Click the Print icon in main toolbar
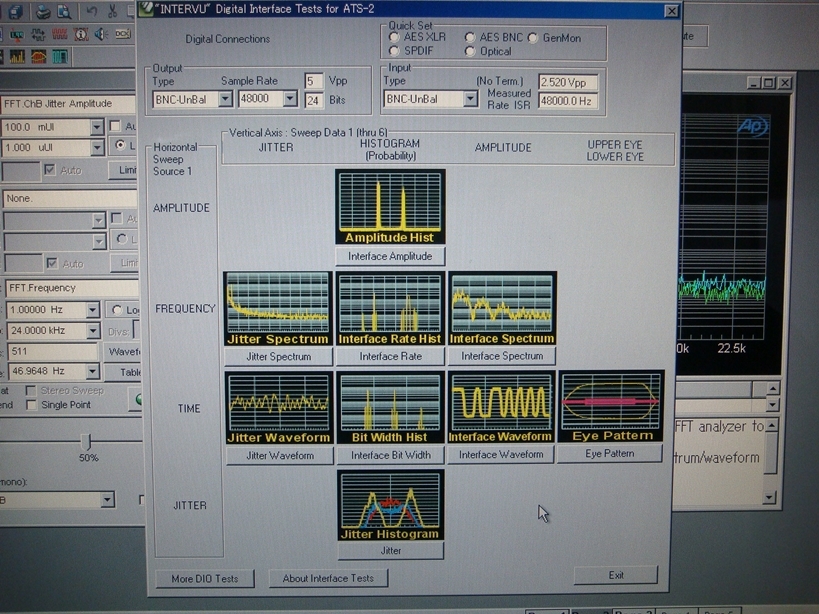Image resolution: width=819 pixels, height=614 pixels. click(43, 12)
